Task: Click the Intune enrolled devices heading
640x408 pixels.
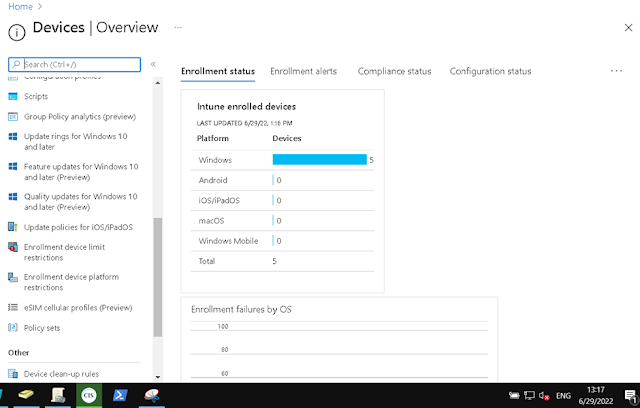Action: [x=247, y=106]
